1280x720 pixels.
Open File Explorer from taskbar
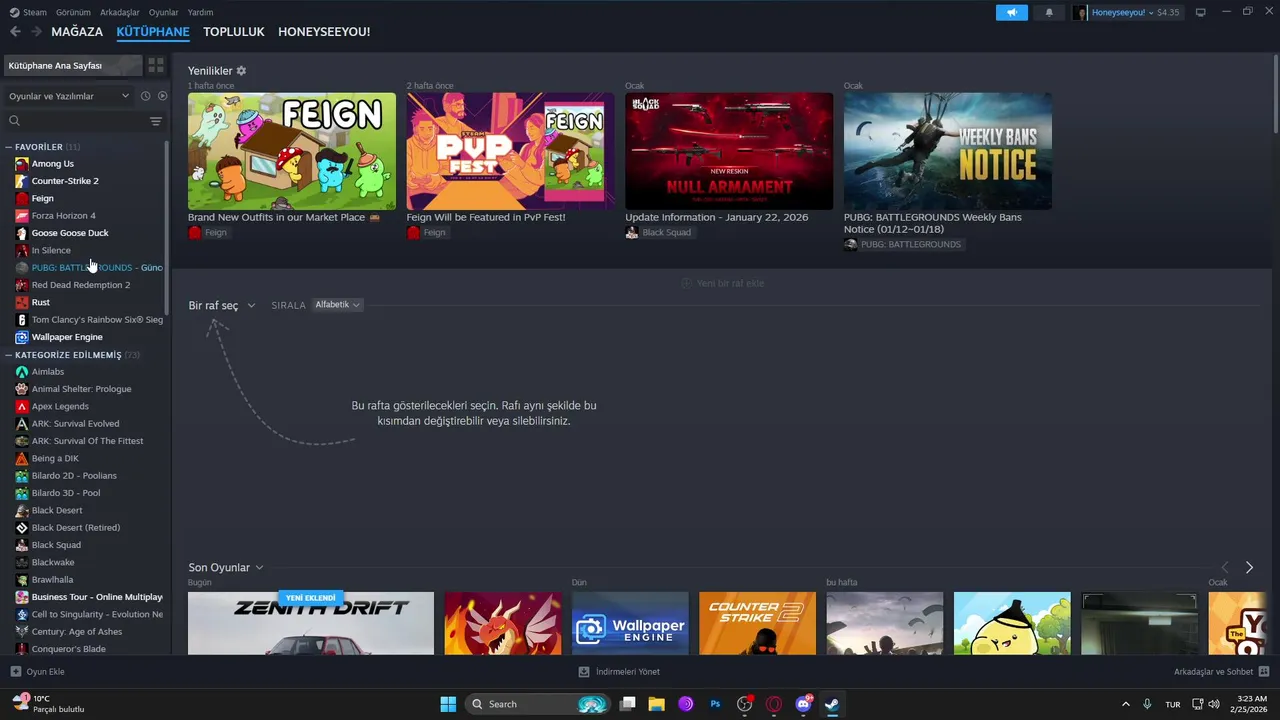click(x=656, y=704)
